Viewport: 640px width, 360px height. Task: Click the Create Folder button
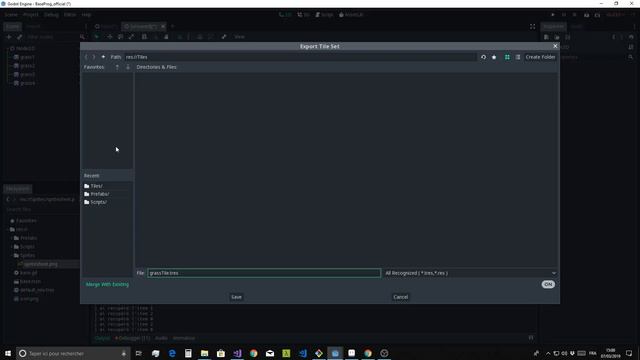click(x=540, y=57)
